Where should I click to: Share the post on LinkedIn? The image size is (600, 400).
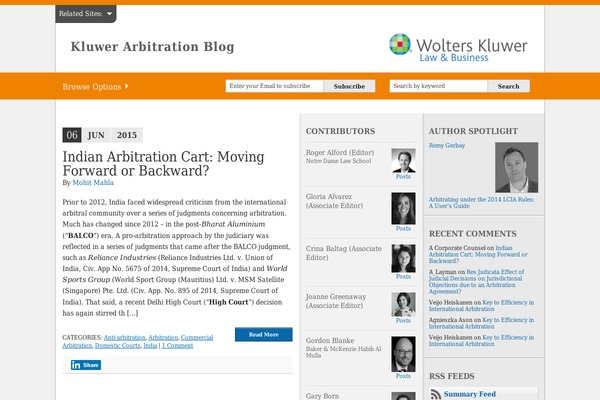click(86, 365)
